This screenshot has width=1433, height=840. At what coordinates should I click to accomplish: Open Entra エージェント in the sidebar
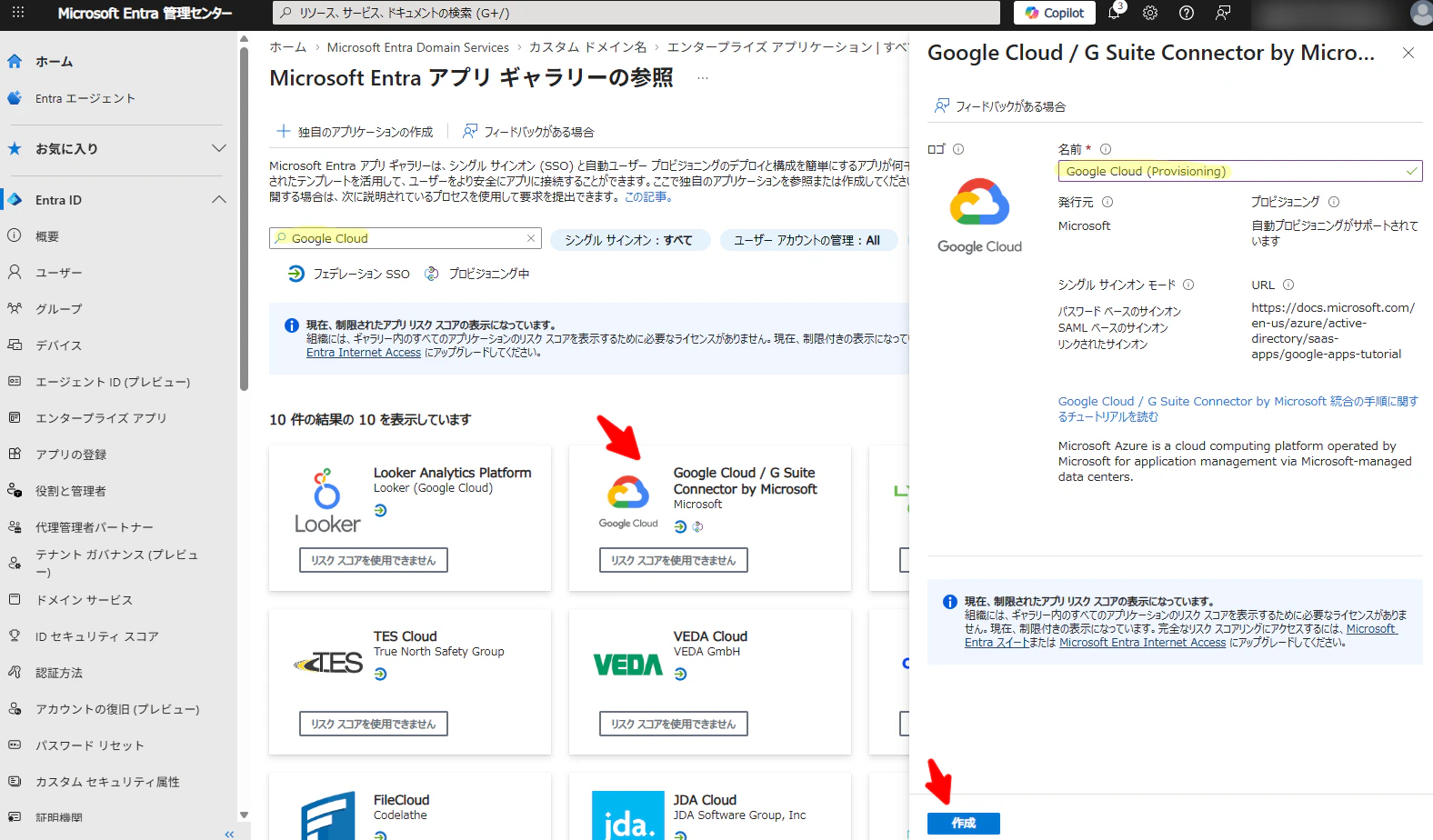85,98
